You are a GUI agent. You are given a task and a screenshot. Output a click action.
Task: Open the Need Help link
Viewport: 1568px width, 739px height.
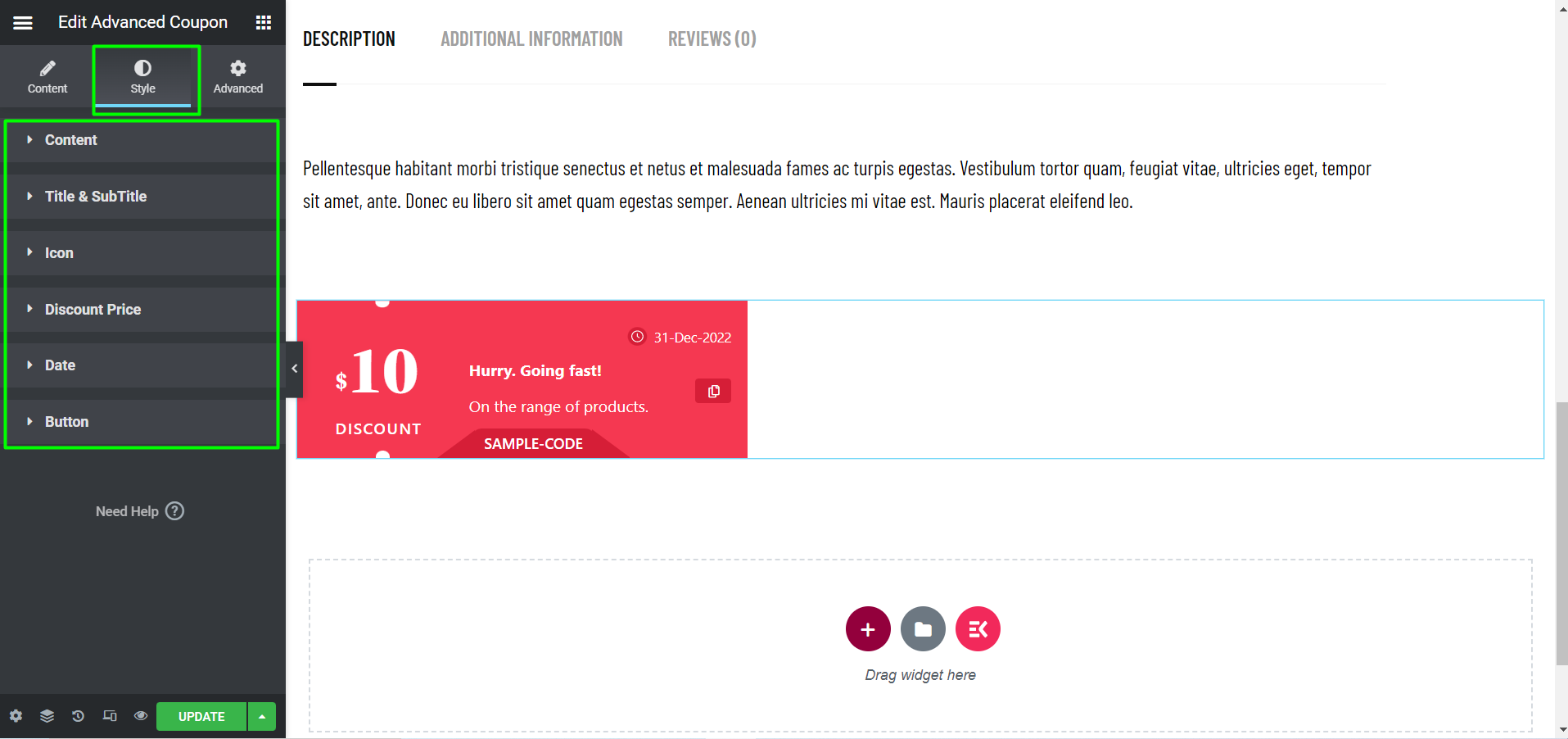[139, 510]
